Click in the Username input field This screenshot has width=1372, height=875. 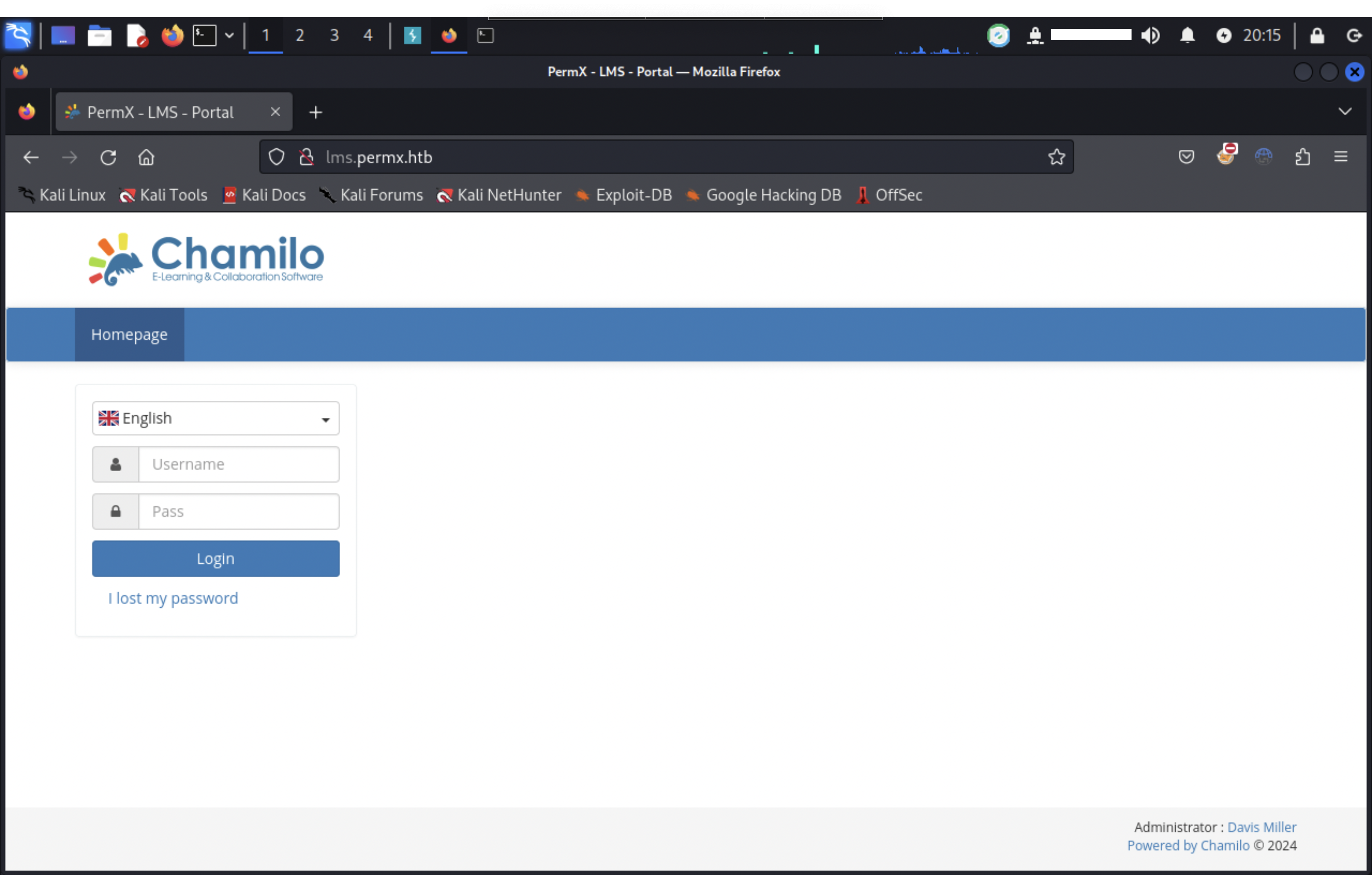point(238,464)
